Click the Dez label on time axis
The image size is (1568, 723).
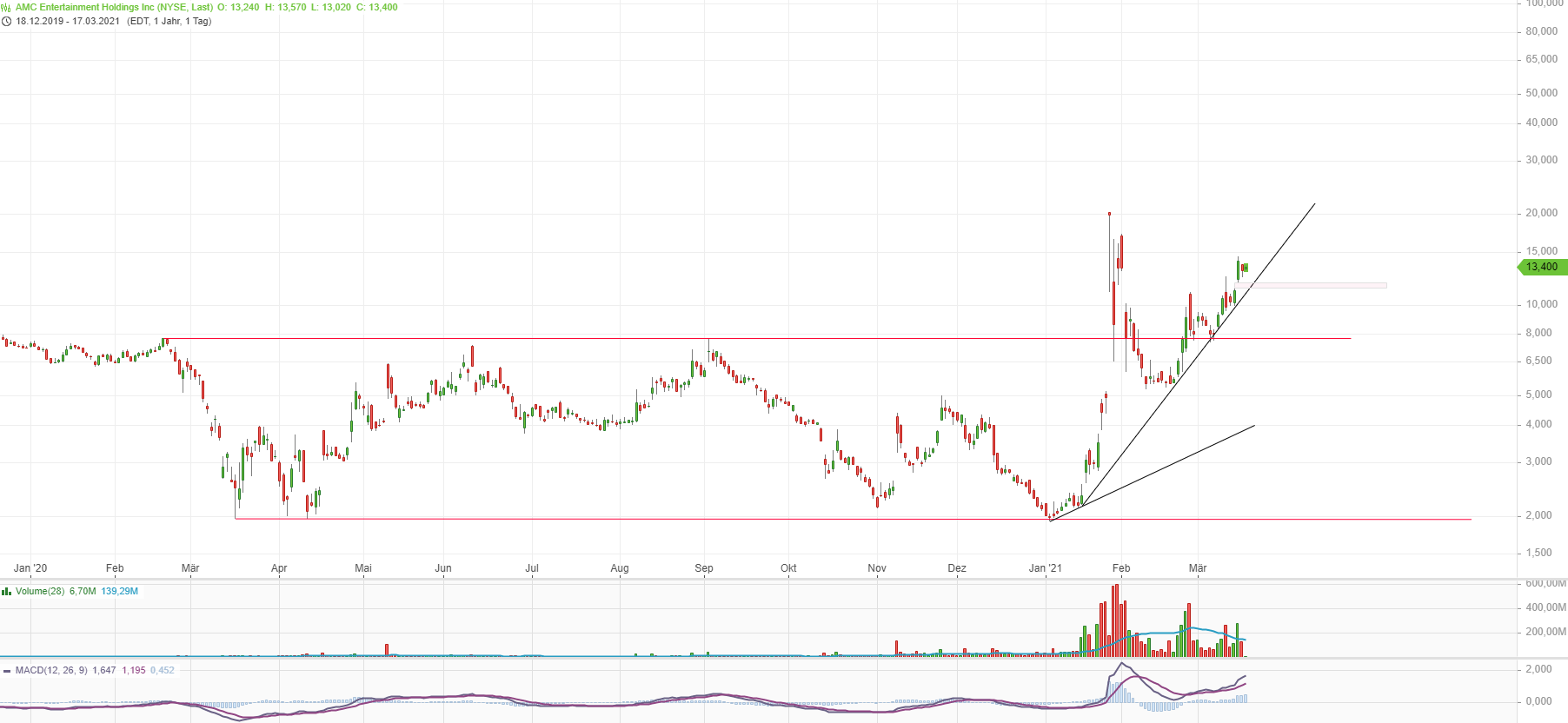point(957,568)
